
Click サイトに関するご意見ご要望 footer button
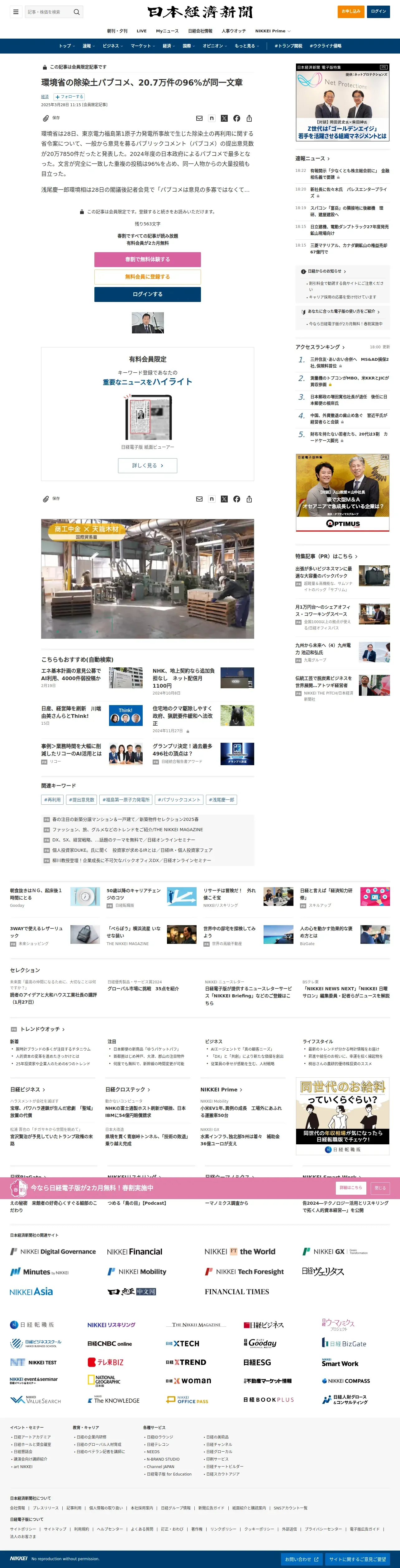coord(357,1559)
